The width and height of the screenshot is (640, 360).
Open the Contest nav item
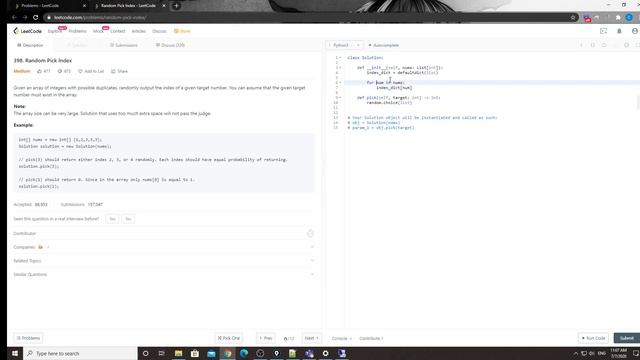(118, 31)
